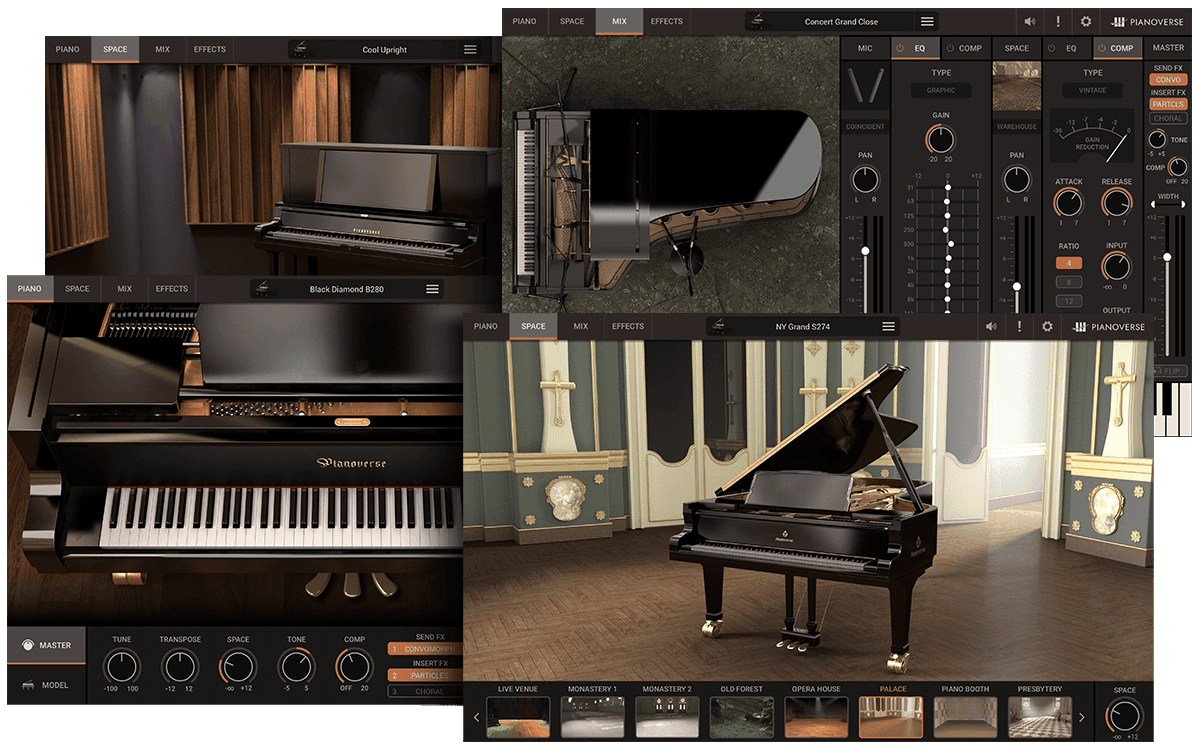This screenshot has height=750, width=1200.
Task: Open gear settings in Concert Grand Close window
Action: (1086, 21)
